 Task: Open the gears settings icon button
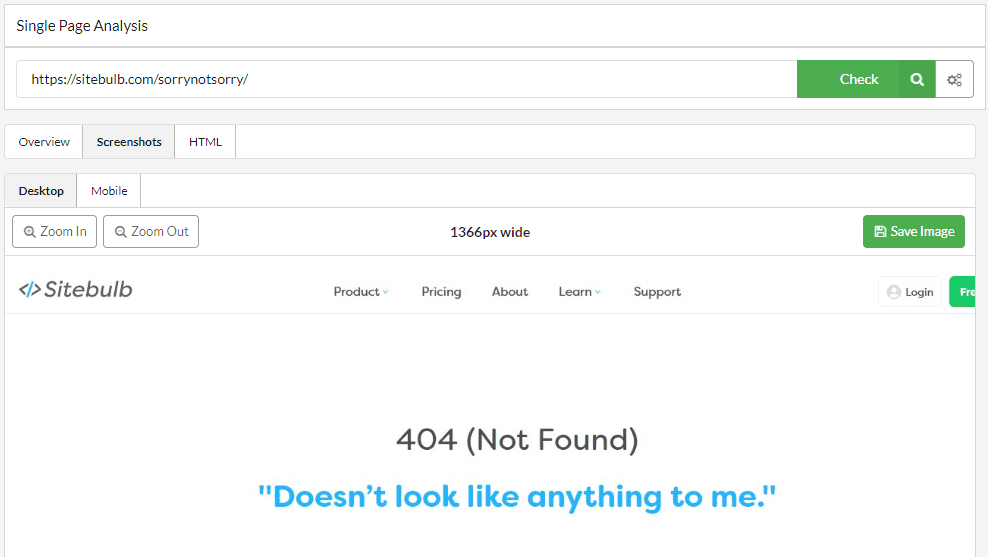point(954,79)
